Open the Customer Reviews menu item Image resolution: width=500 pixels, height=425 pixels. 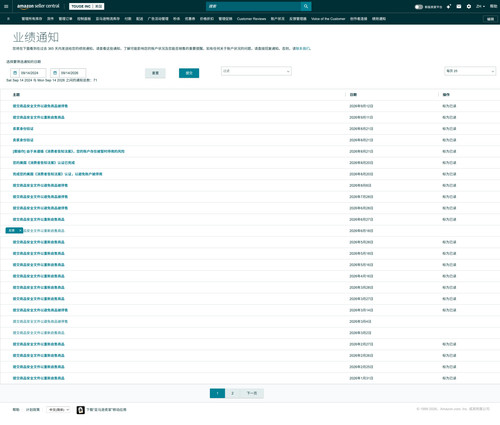coord(251,19)
